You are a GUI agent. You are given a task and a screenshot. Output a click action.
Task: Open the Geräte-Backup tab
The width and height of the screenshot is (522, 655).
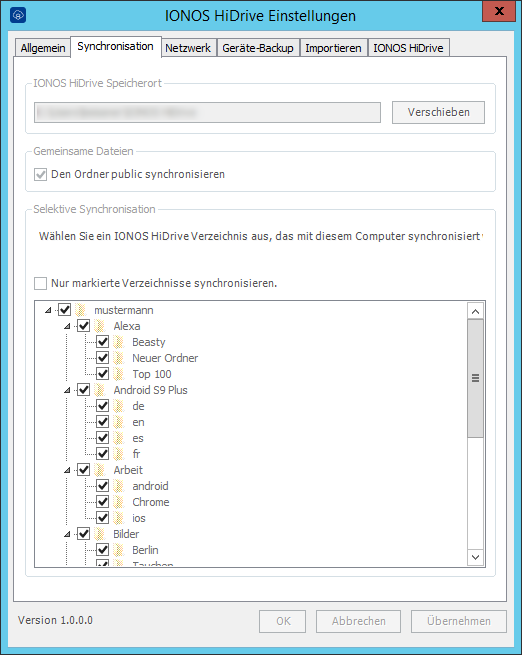[x=258, y=48]
